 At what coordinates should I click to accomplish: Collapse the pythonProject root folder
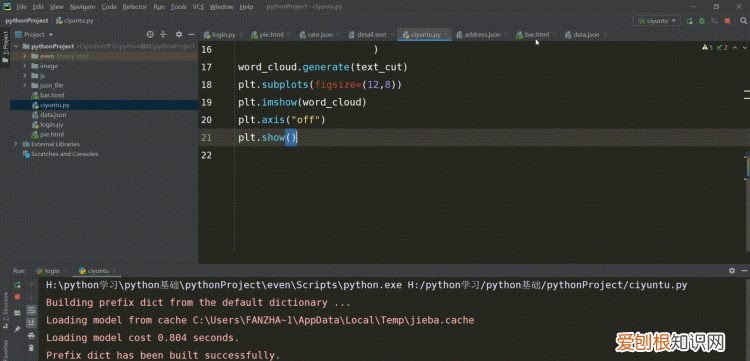point(16,46)
